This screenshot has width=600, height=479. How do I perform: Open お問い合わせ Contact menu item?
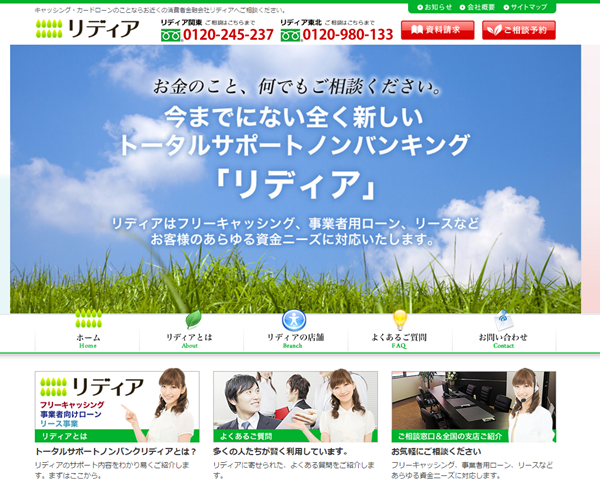(x=503, y=340)
